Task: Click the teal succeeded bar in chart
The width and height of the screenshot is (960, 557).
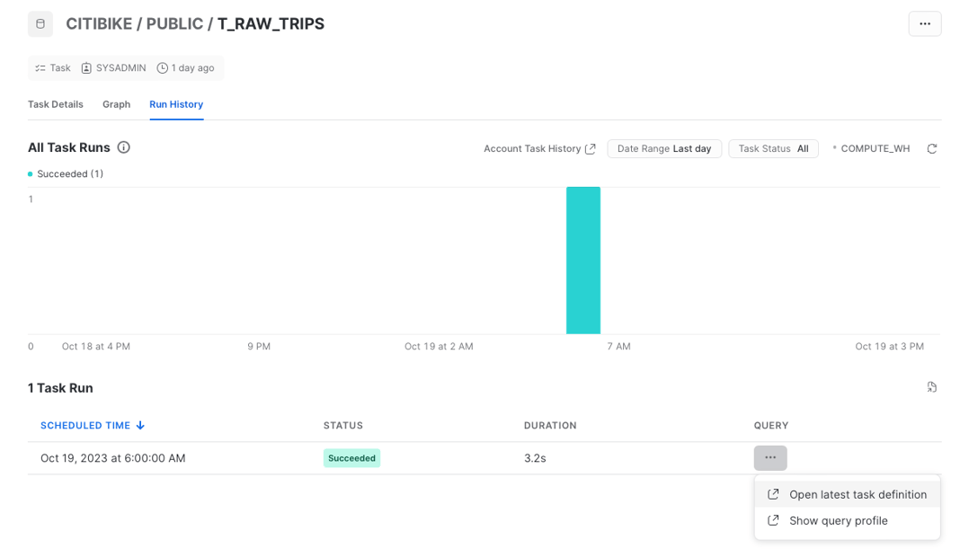Action: pyautogui.click(x=583, y=260)
